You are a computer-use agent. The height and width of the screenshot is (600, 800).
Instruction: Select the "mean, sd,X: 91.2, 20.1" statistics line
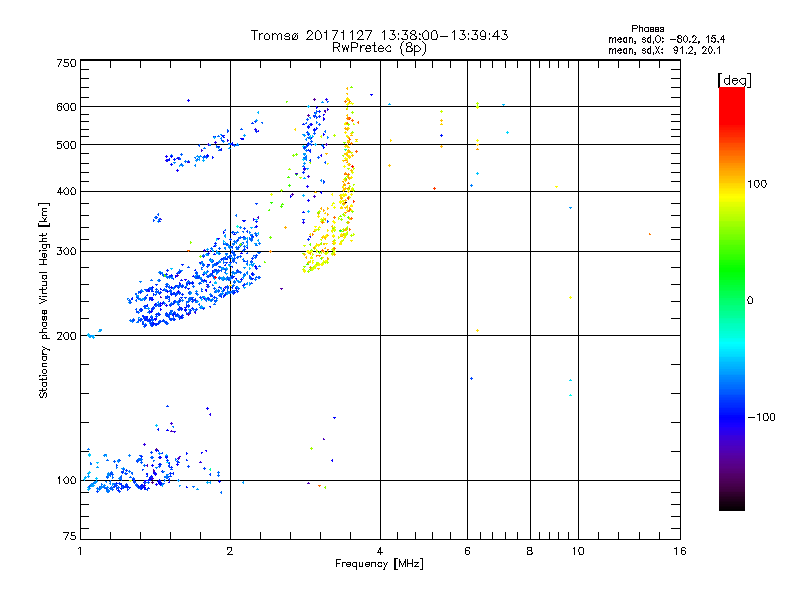pyautogui.click(x=664, y=51)
